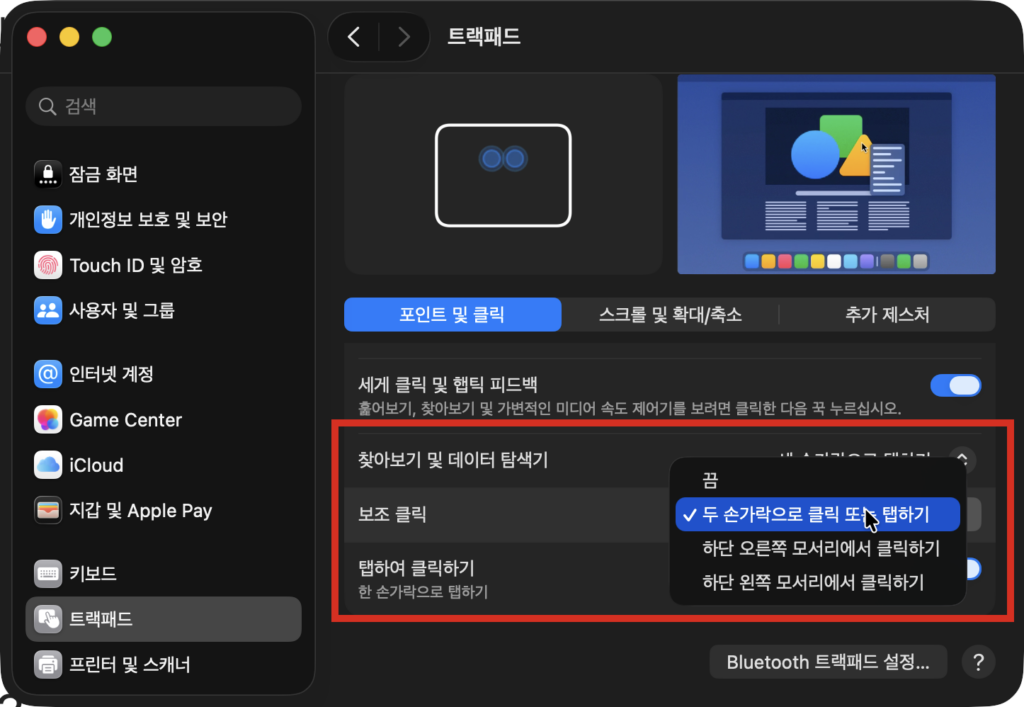This screenshot has height=707, width=1024.
Task: Click the desktop demo video preview
Action: coord(836,174)
